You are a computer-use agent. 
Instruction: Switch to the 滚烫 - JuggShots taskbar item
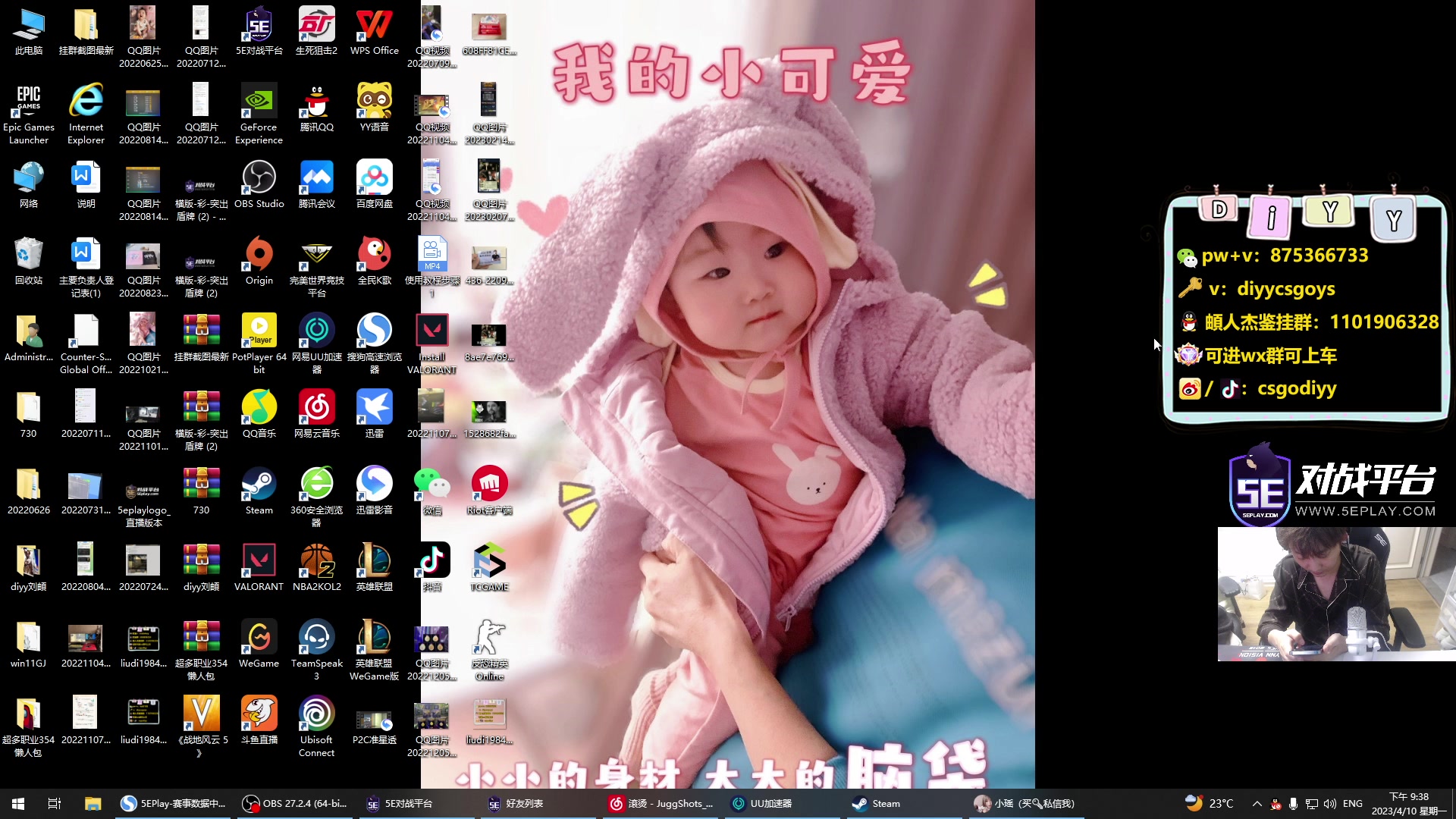click(662, 804)
